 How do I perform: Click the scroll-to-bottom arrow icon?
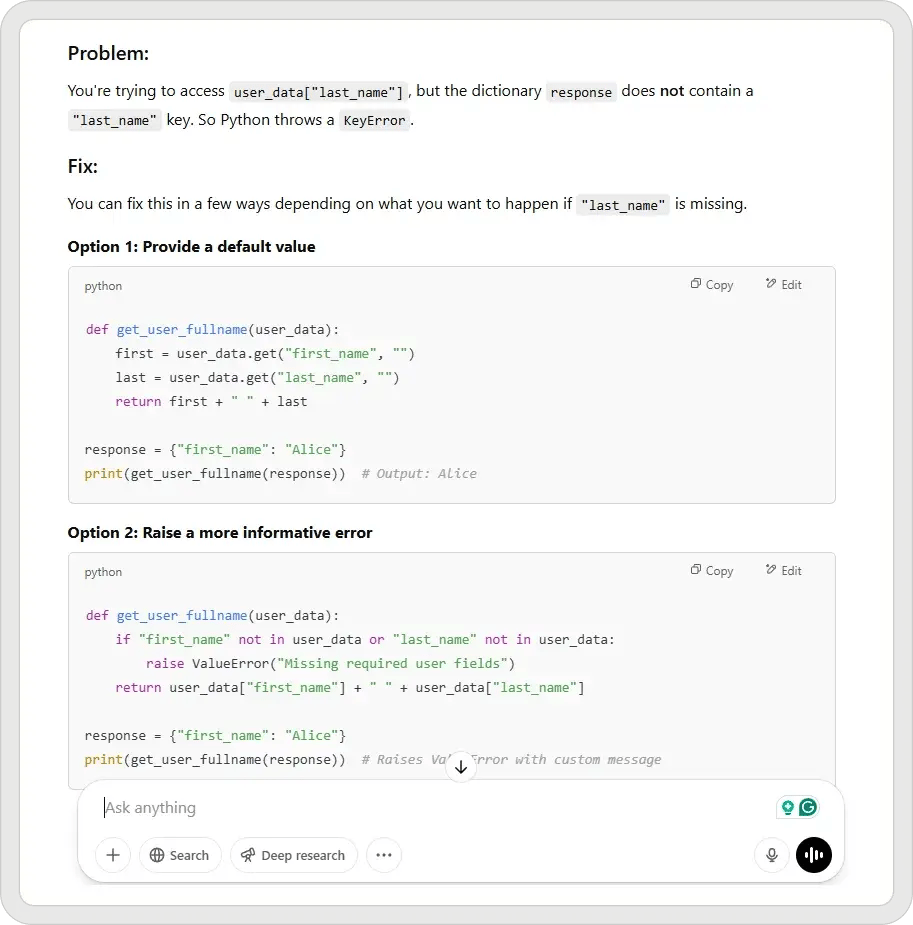[x=460, y=766]
